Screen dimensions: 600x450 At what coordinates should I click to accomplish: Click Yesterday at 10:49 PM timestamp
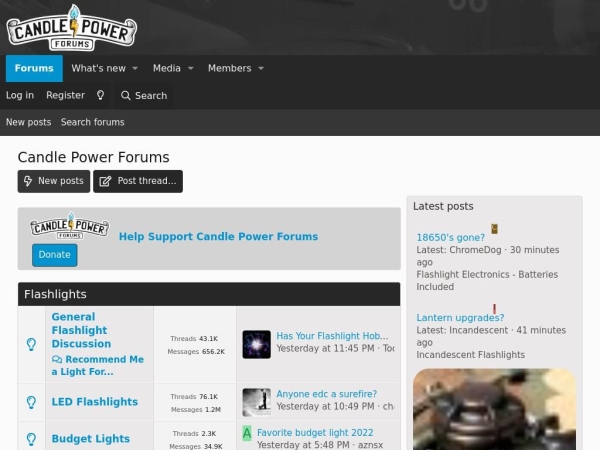coord(325,406)
